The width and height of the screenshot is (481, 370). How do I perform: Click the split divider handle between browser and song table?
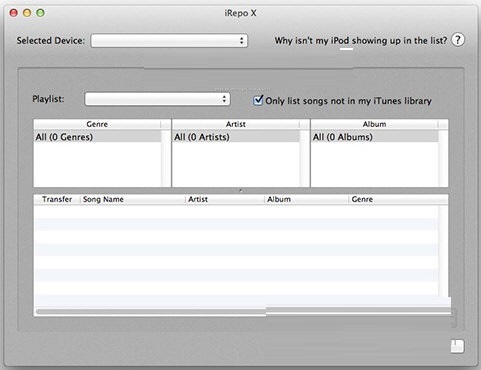[x=241, y=190]
